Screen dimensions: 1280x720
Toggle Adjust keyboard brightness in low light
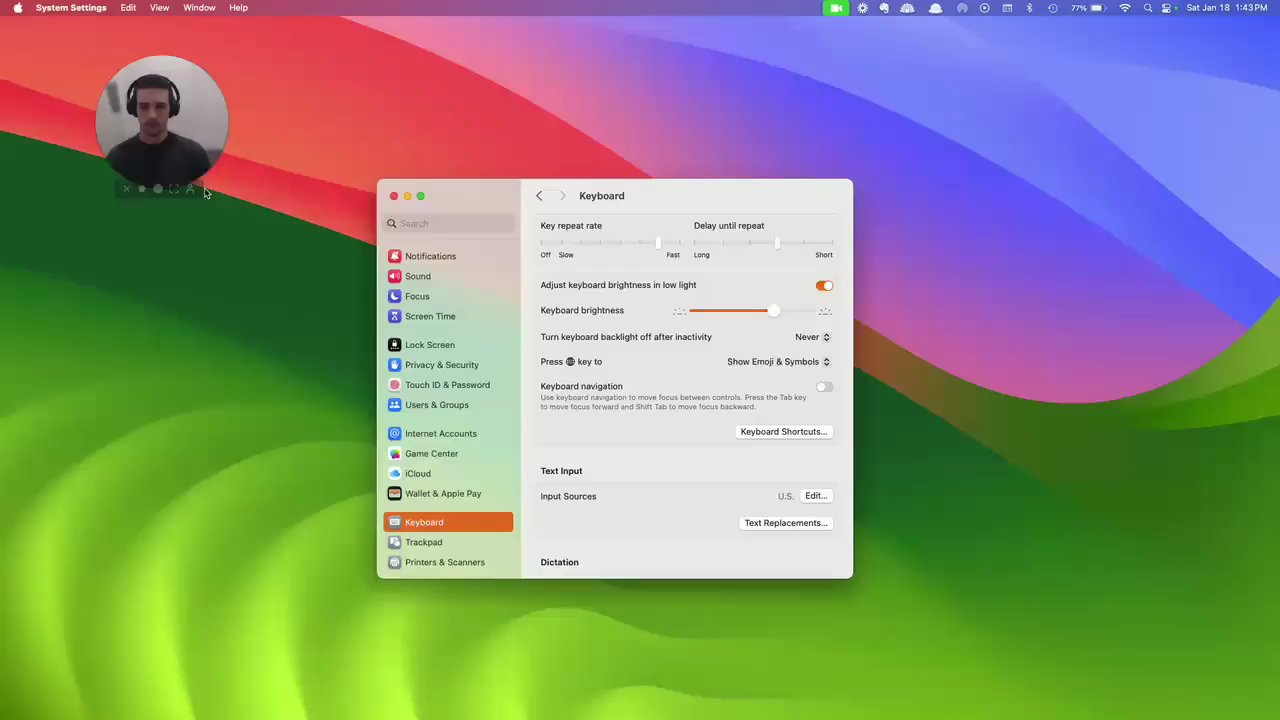[824, 286]
